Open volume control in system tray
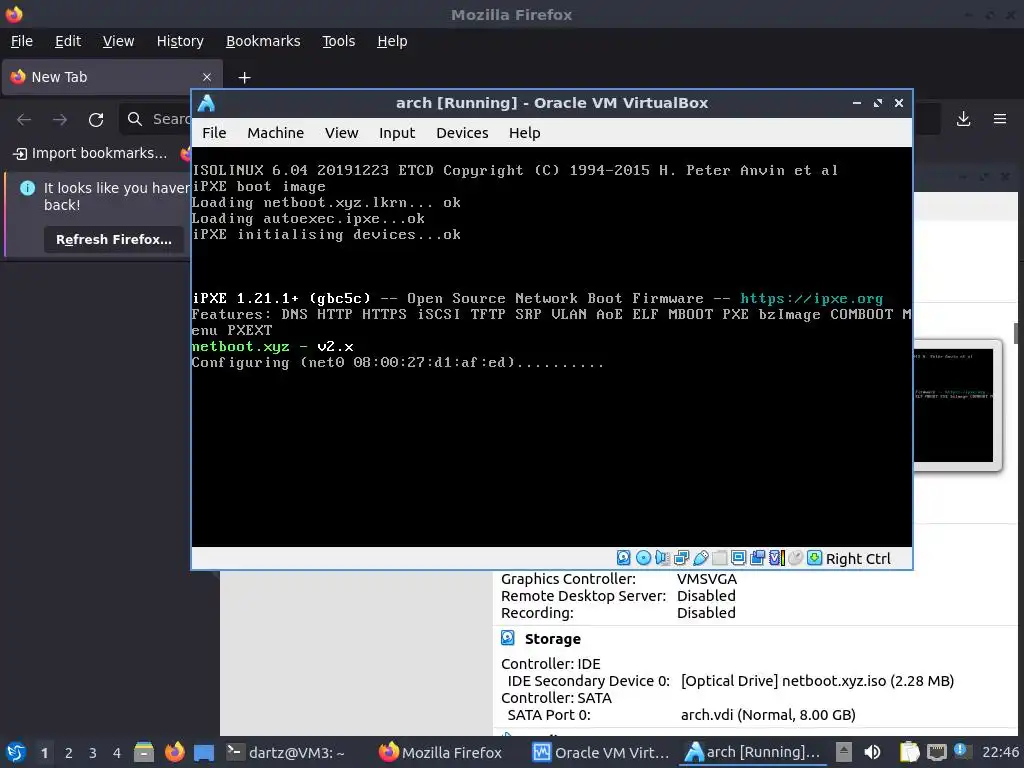Viewport: 1024px width, 768px height. pyautogui.click(x=872, y=752)
